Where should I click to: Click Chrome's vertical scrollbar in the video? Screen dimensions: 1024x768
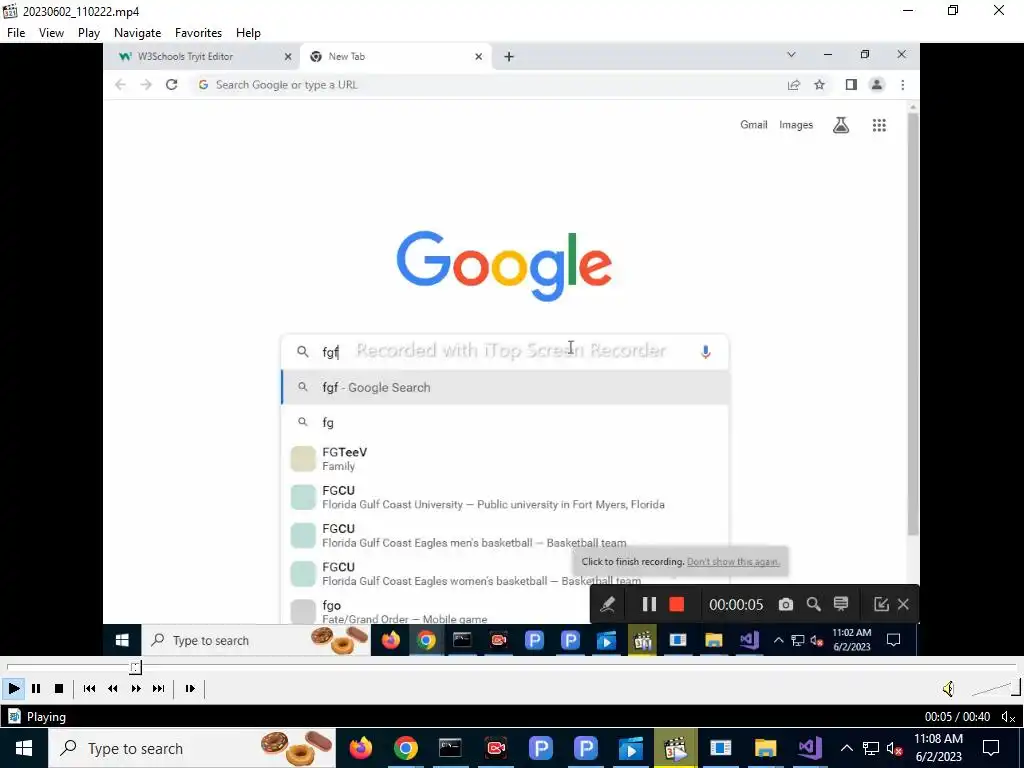pyautogui.click(x=913, y=323)
